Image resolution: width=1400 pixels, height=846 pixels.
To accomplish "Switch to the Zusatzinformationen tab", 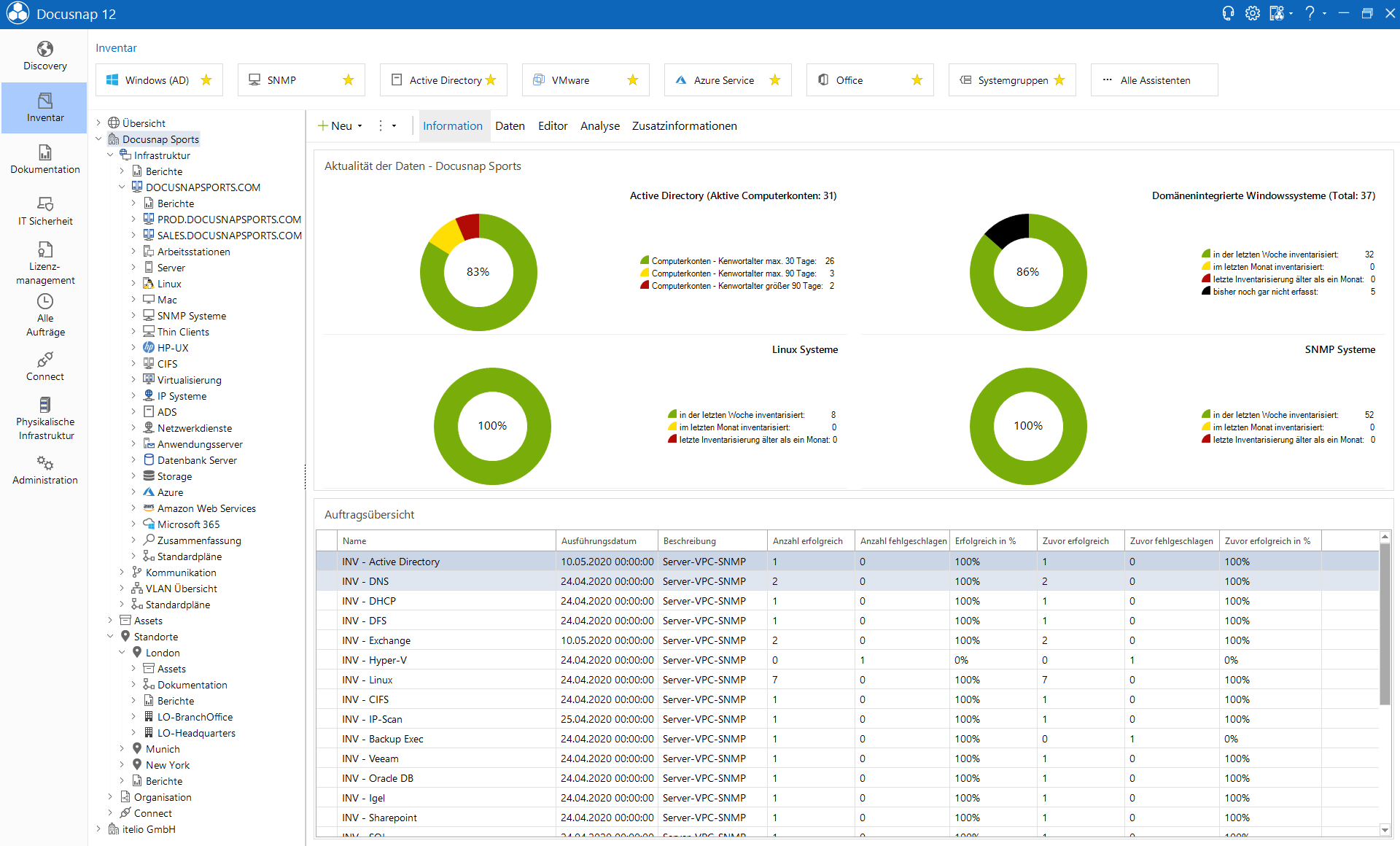I will (684, 126).
